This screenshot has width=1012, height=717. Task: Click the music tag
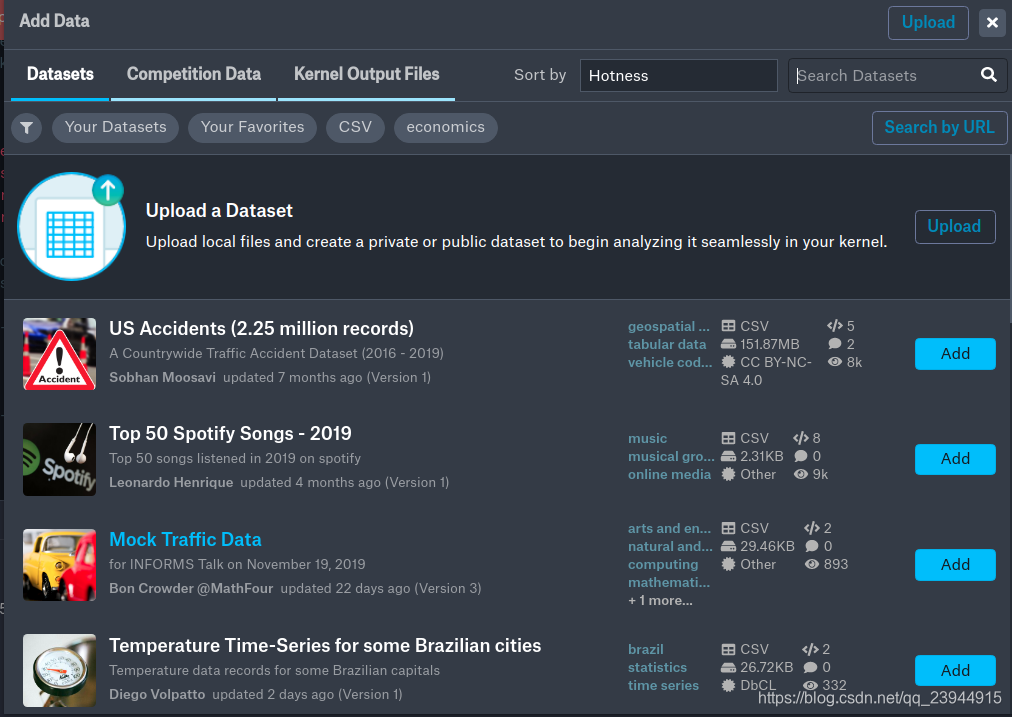647,439
